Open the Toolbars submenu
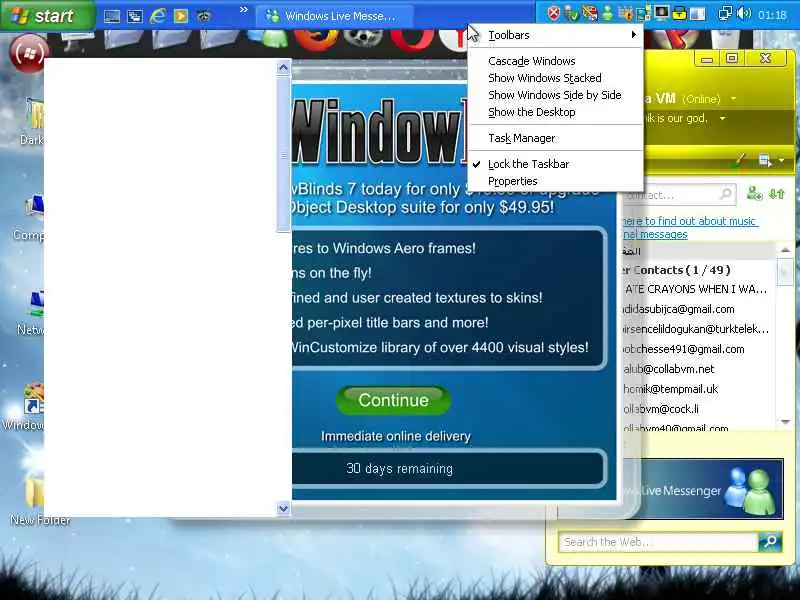This screenshot has width=800, height=600. [555, 35]
